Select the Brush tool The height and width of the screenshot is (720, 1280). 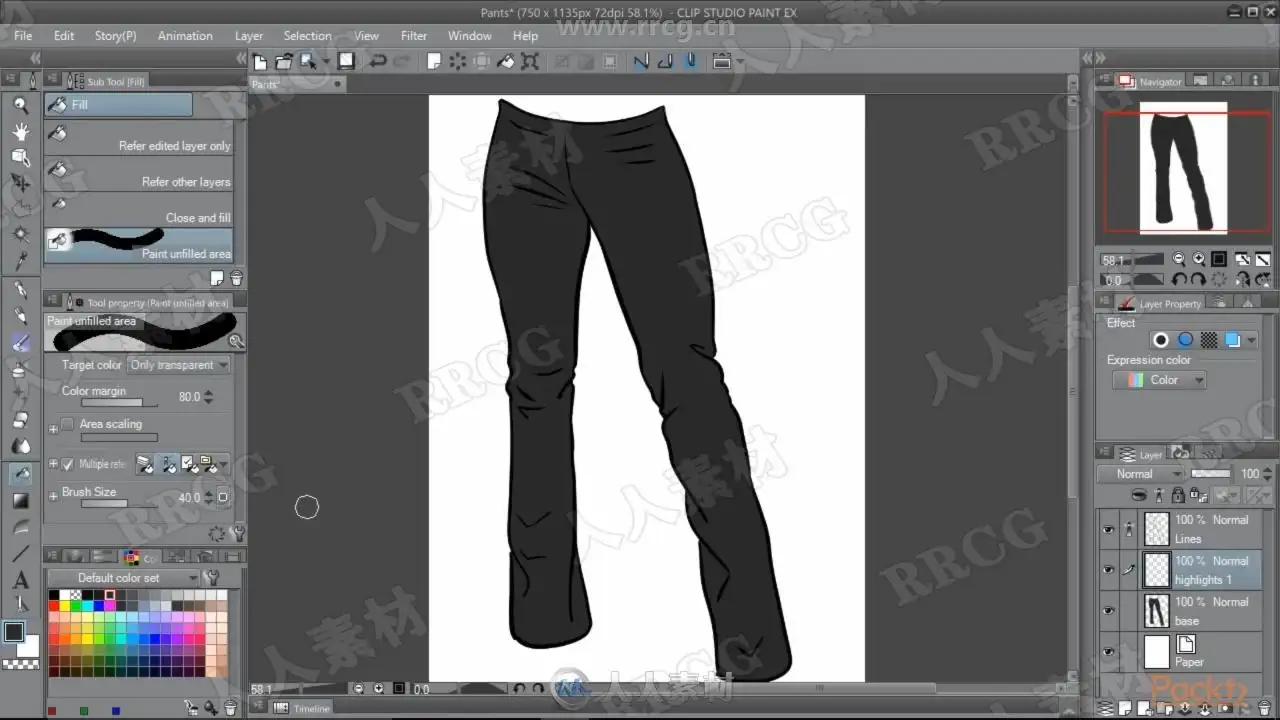point(21,342)
